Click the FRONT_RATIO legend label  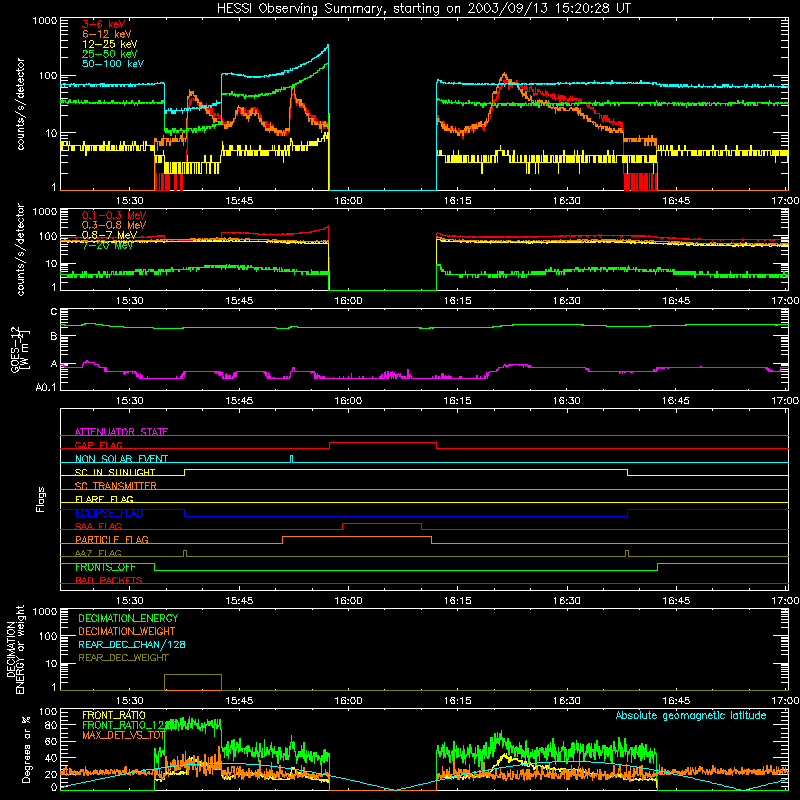[114, 715]
